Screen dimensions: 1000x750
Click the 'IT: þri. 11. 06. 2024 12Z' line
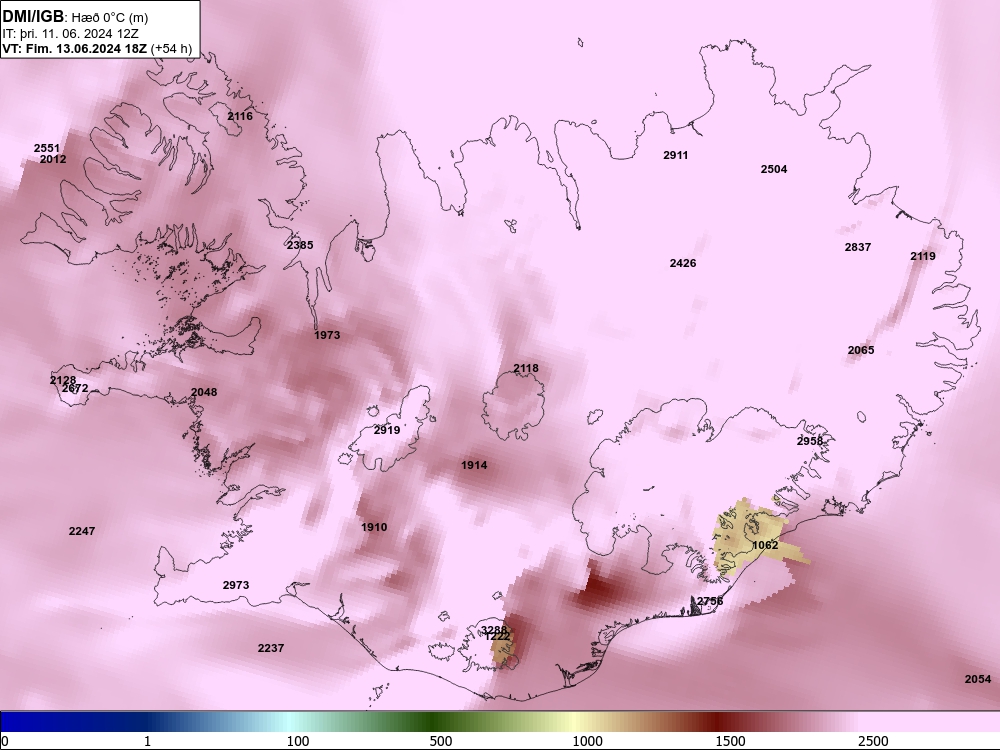[70, 33]
